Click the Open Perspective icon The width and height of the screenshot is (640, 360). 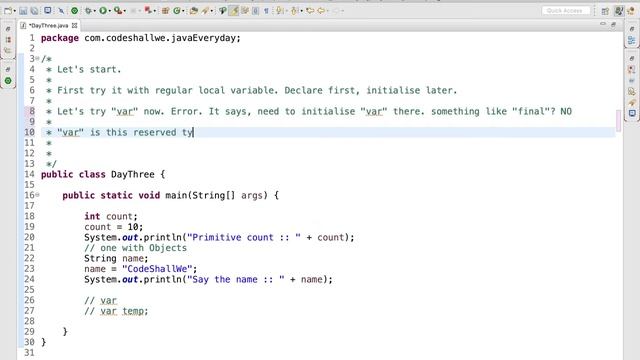[x=605, y=11]
